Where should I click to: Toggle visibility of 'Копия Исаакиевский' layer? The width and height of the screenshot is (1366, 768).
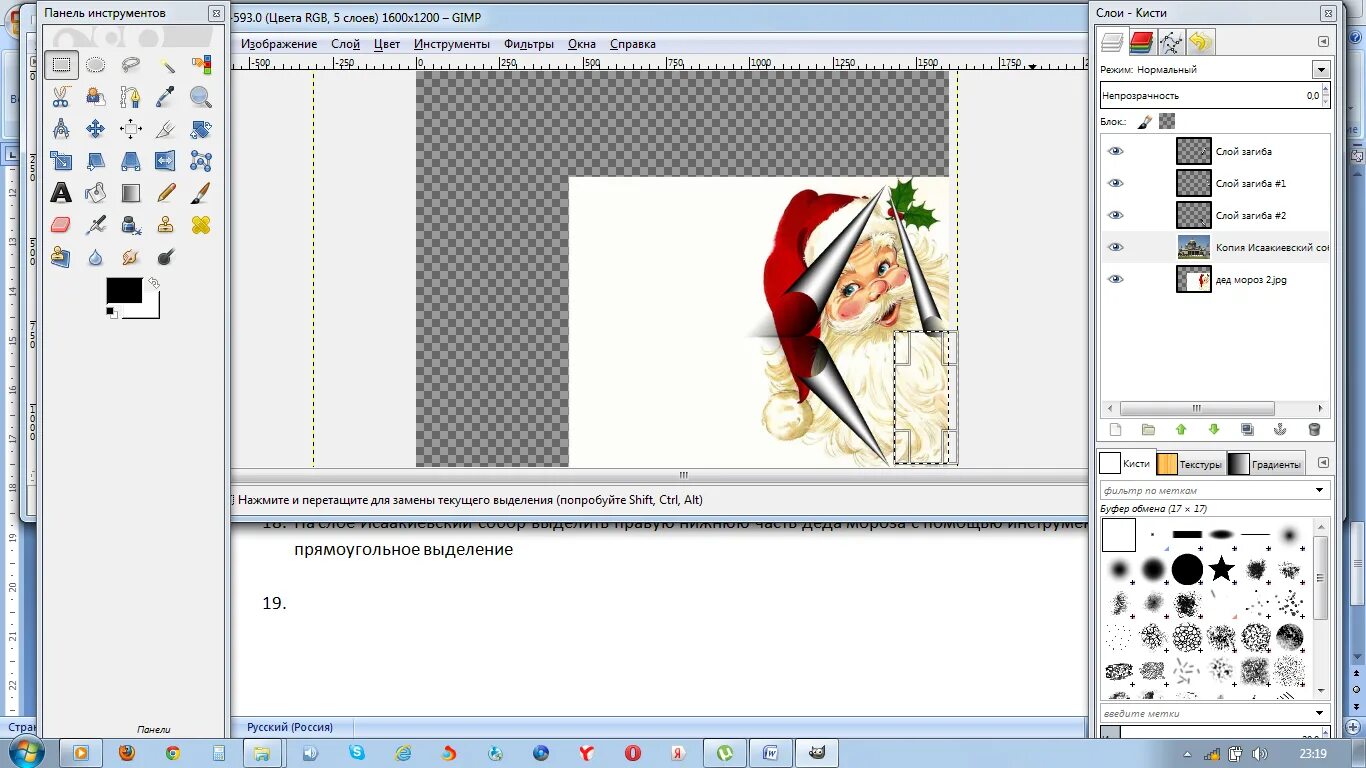[x=1116, y=247]
